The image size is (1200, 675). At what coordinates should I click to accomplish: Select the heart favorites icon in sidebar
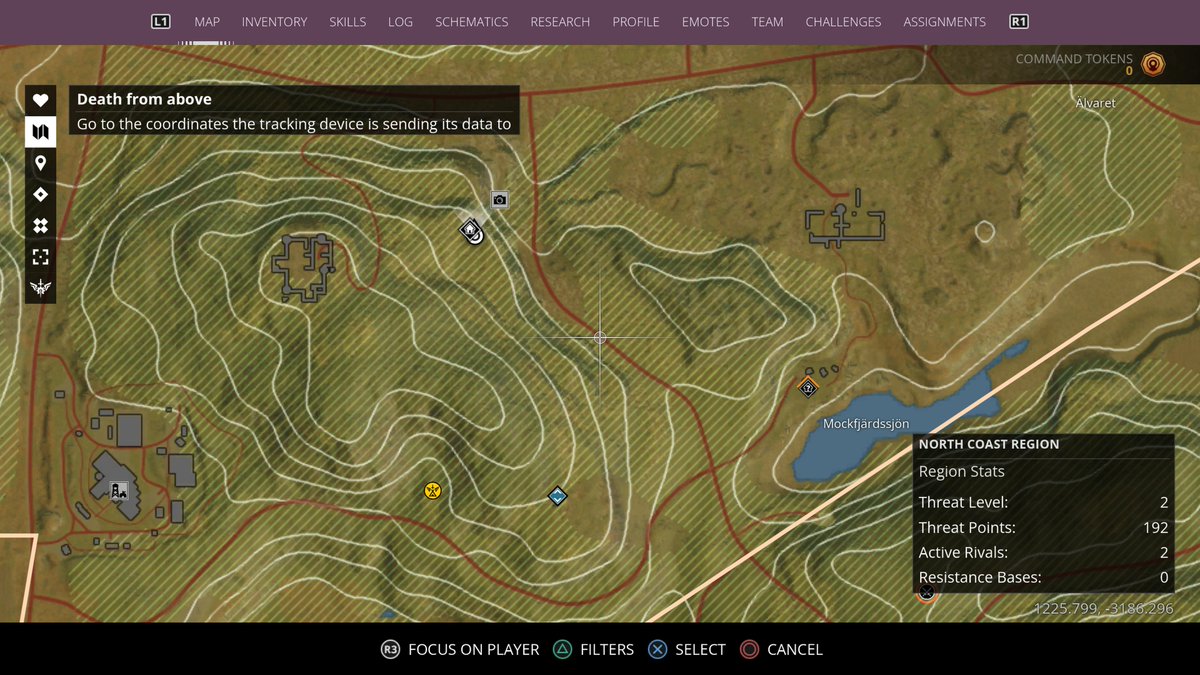click(x=40, y=100)
